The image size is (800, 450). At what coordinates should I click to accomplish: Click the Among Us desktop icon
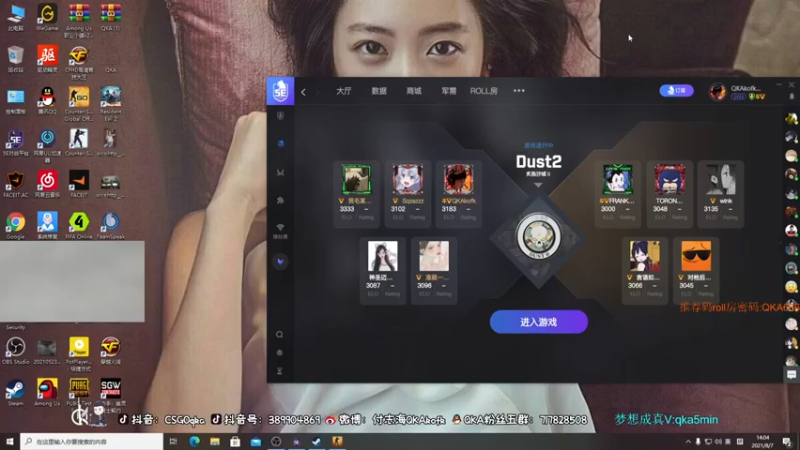47,392
